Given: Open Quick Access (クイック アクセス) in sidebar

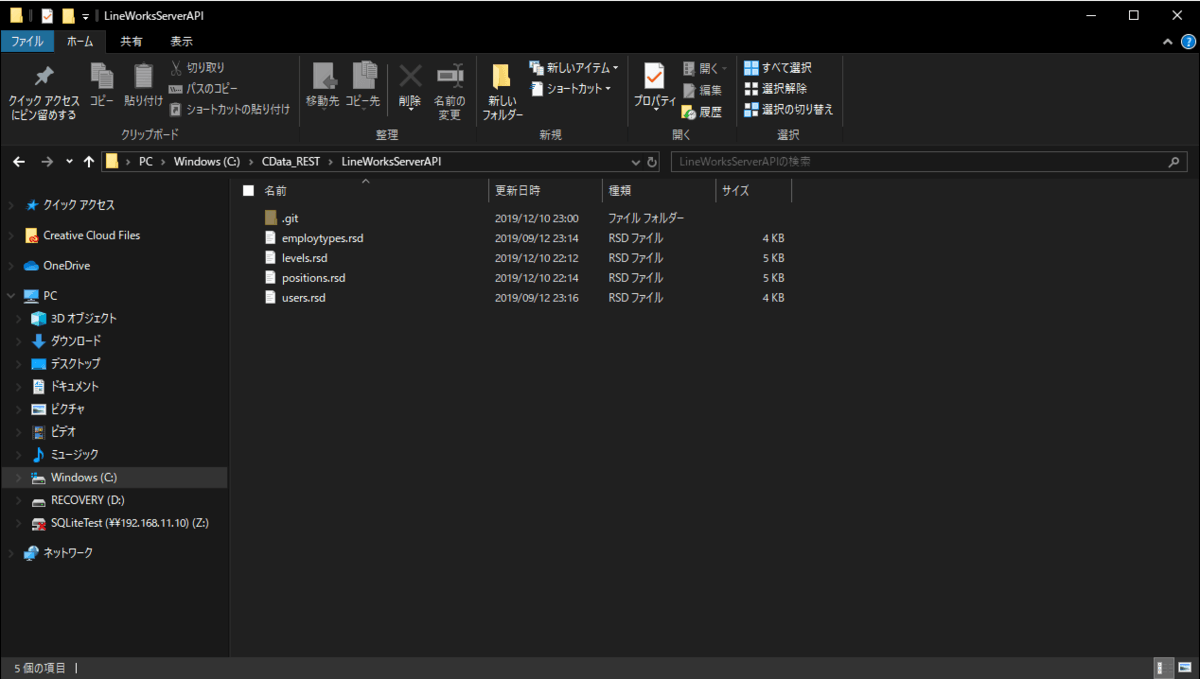Looking at the screenshot, I should [x=79, y=205].
